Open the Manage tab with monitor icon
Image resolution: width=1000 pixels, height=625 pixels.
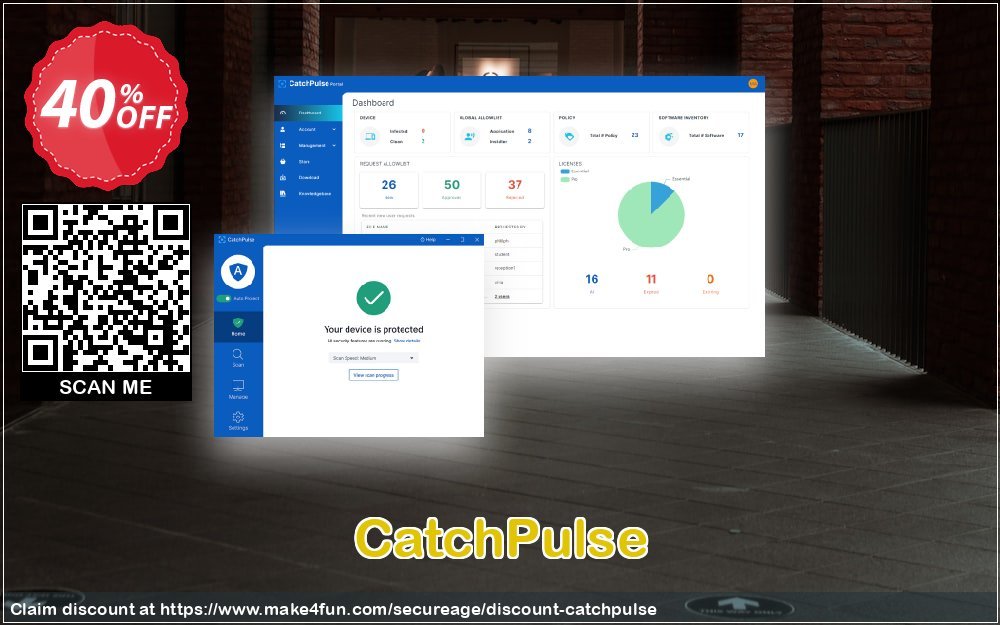238,389
